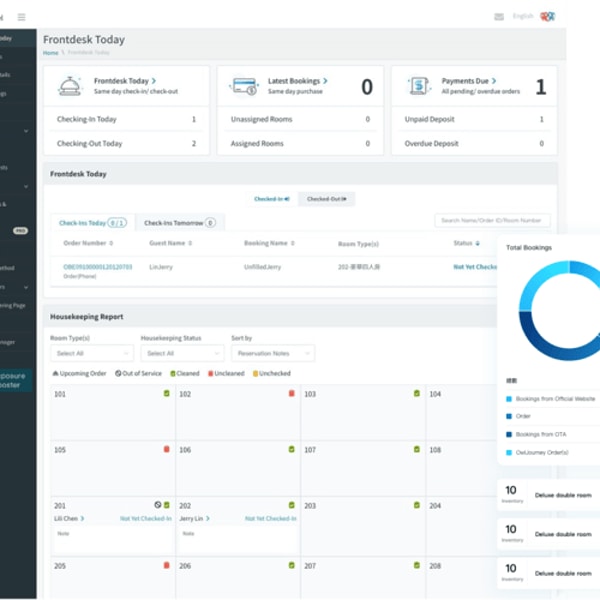Open the mail envelope icon in header
Viewport: 600px width, 600px height.
tap(499, 16)
